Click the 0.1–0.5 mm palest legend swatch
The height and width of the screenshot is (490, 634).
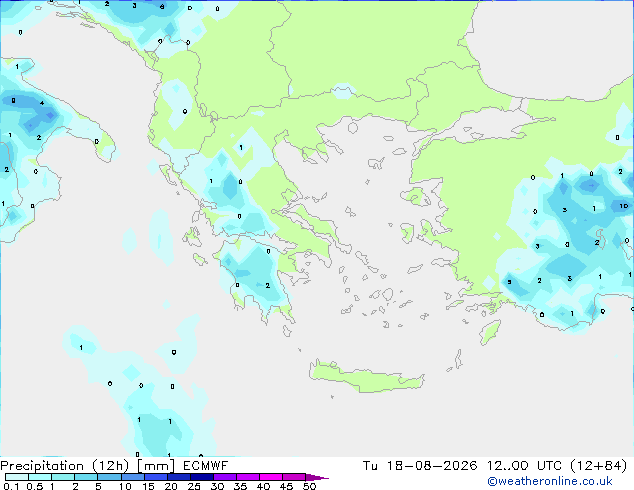(17, 477)
